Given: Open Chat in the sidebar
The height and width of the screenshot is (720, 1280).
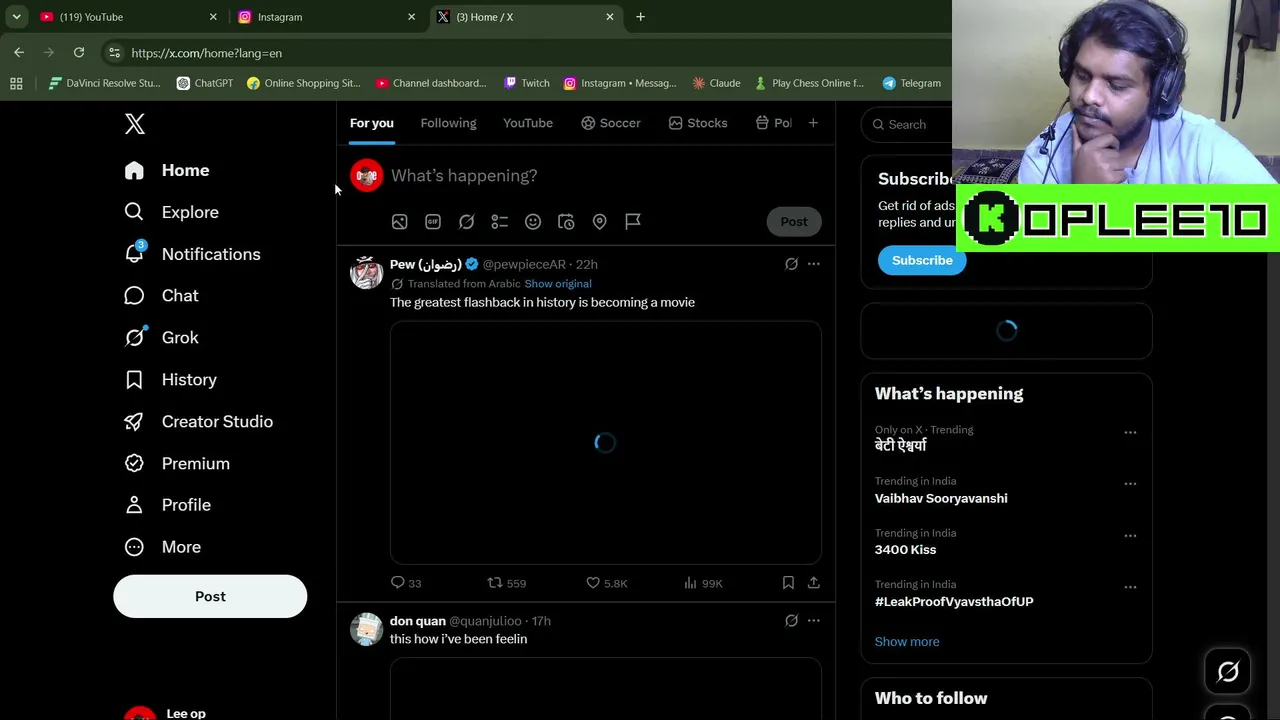Looking at the screenshot, I should tap(161, 296).
